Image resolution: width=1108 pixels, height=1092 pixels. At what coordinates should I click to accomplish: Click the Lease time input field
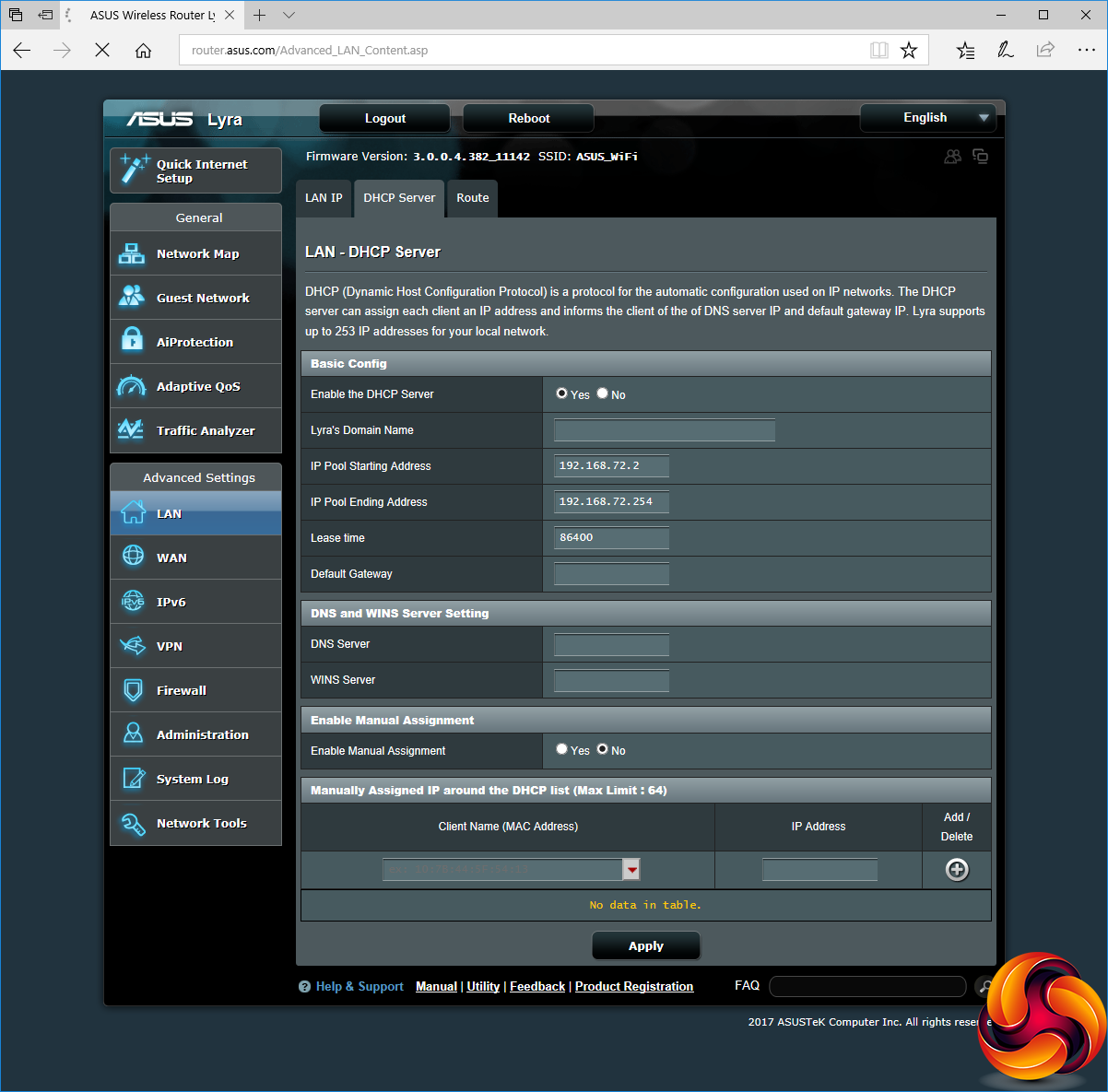[x=611, y=538]
